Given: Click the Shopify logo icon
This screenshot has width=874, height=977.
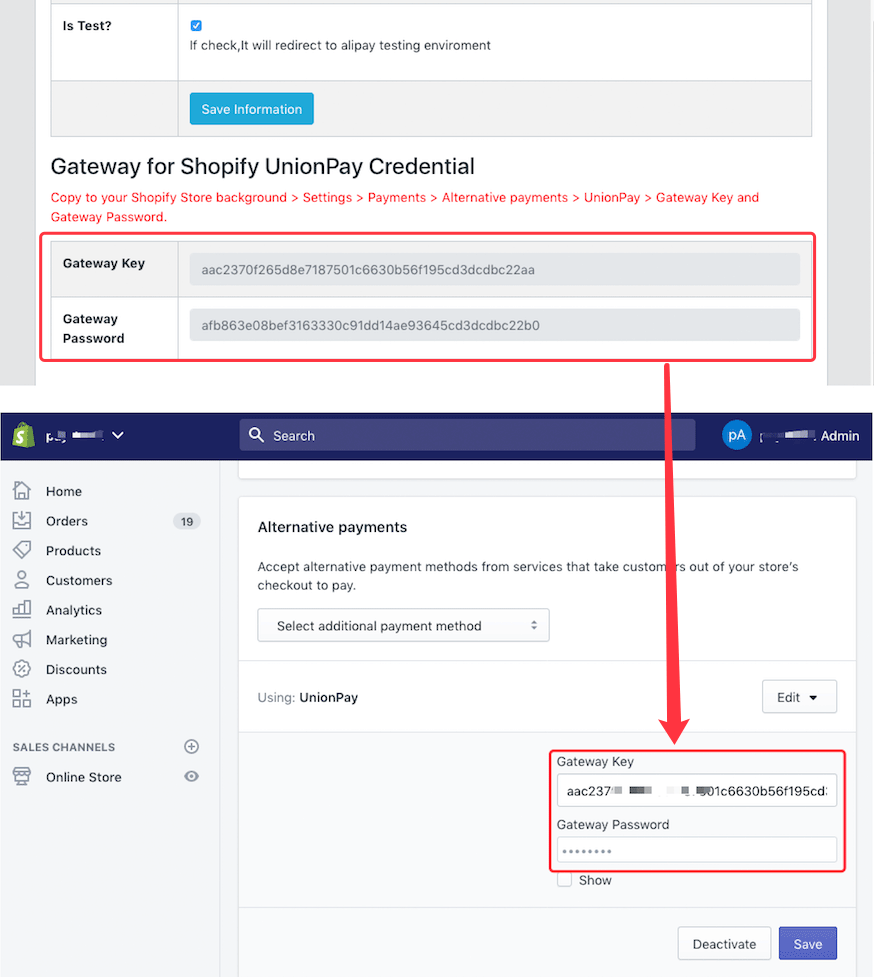Looking at the screenshot, I should (x=23, y=436).
